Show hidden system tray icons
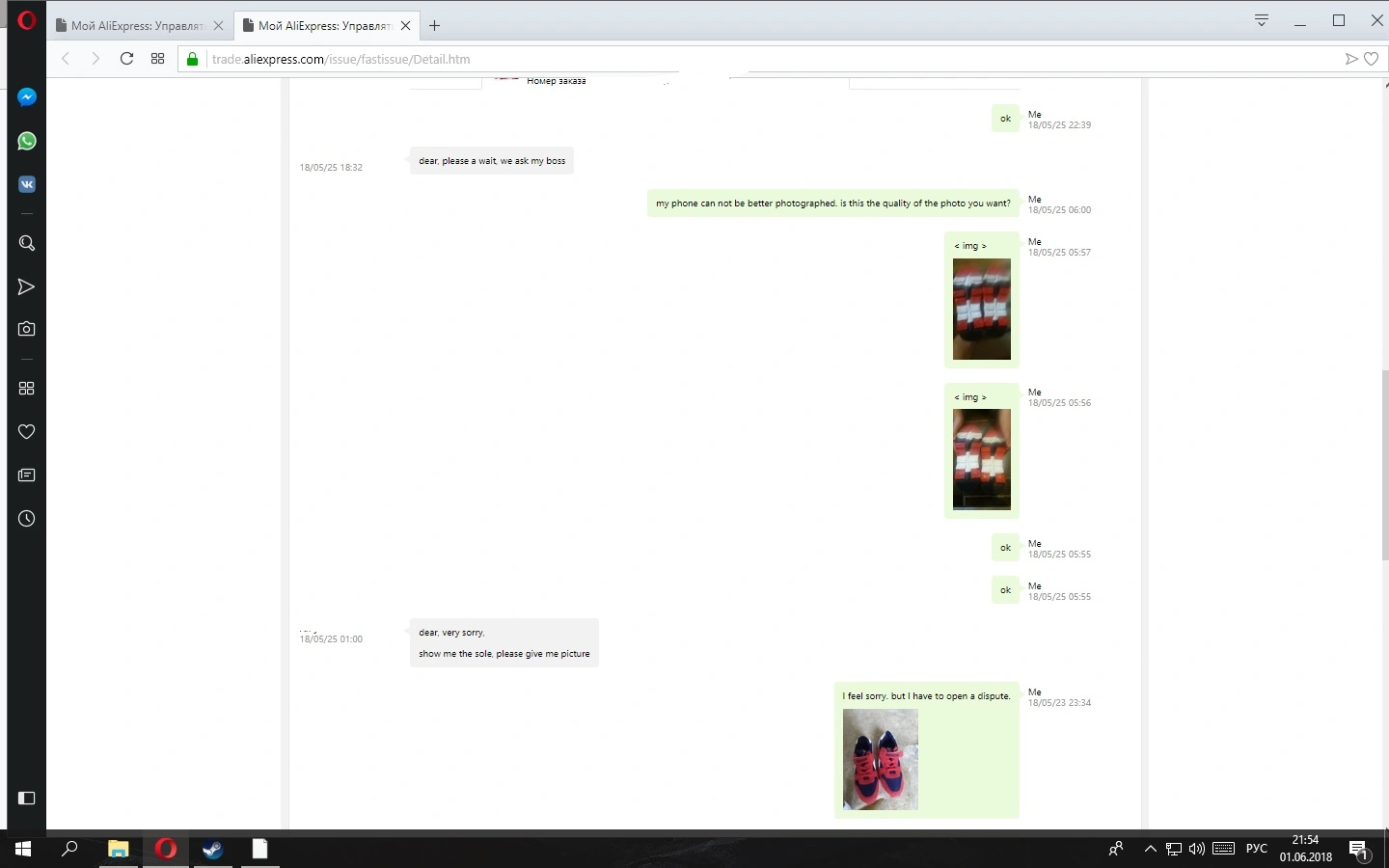 [1150, 849]
